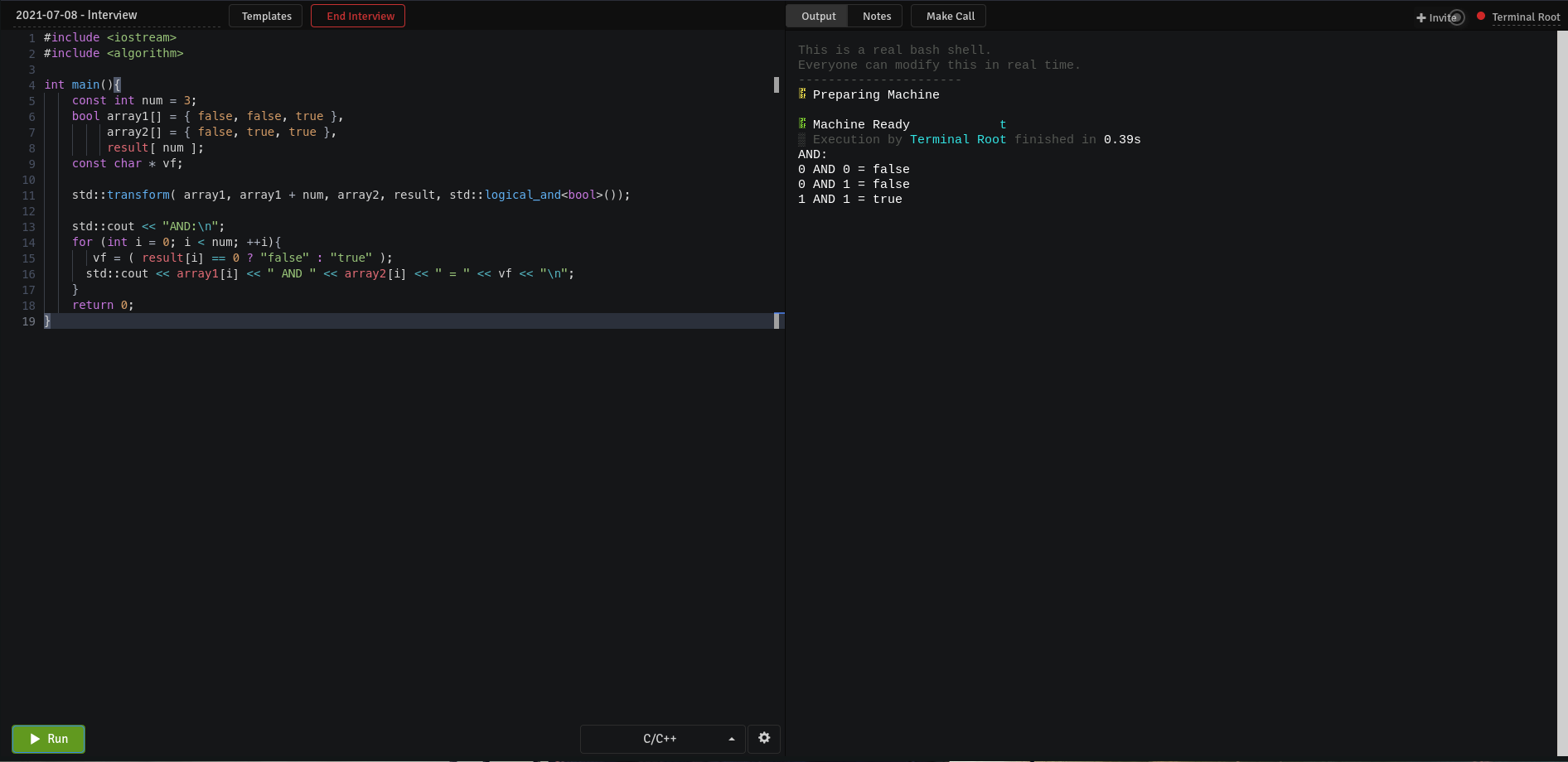The height and width of the screenshot is (762, 1568).
Task: Click the std::transform call line
Action: point(351,195)
